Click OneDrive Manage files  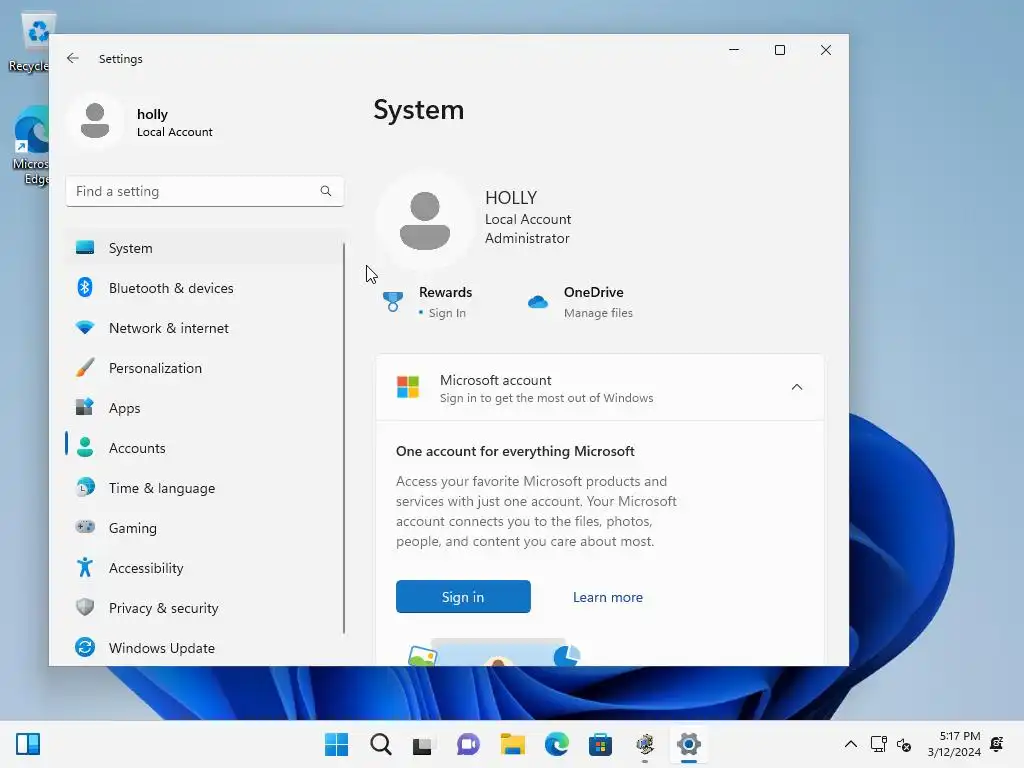point(598,313)
